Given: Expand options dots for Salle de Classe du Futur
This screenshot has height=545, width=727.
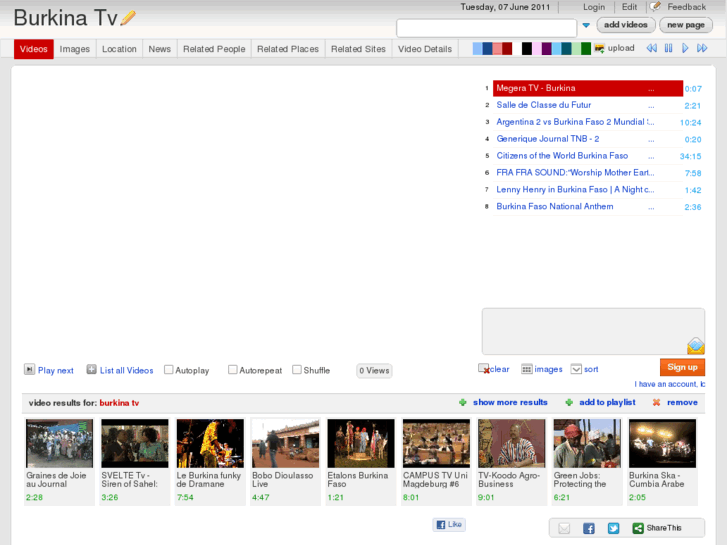Looking at the screenshot, I should [x=651, y=106].
